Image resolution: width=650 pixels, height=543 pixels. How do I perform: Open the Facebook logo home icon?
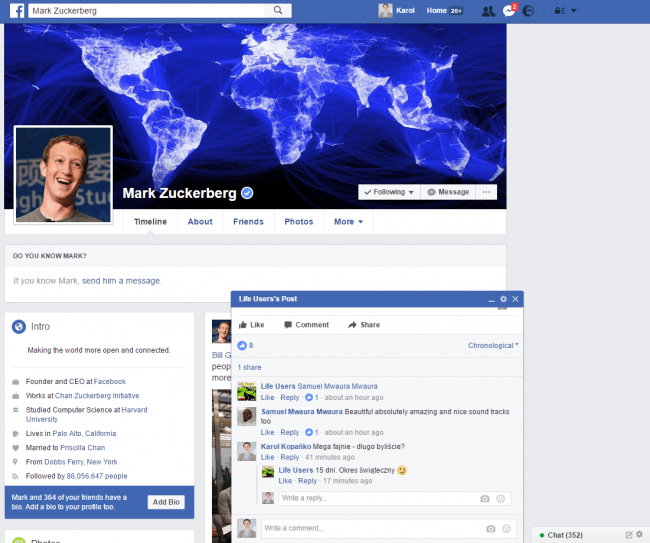pyautogui.click(x=17, y=10)
